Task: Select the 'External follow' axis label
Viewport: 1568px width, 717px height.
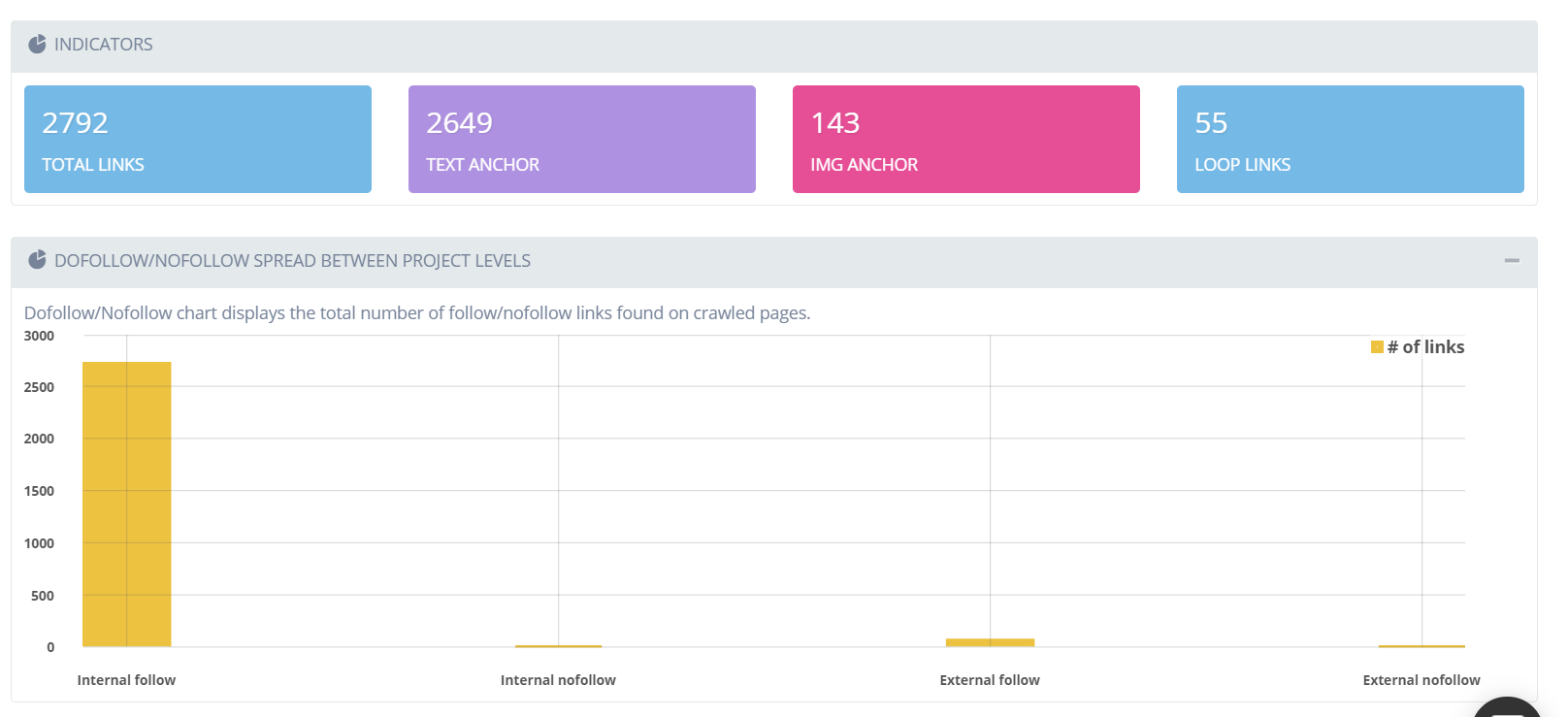Action: click(990, 680)
